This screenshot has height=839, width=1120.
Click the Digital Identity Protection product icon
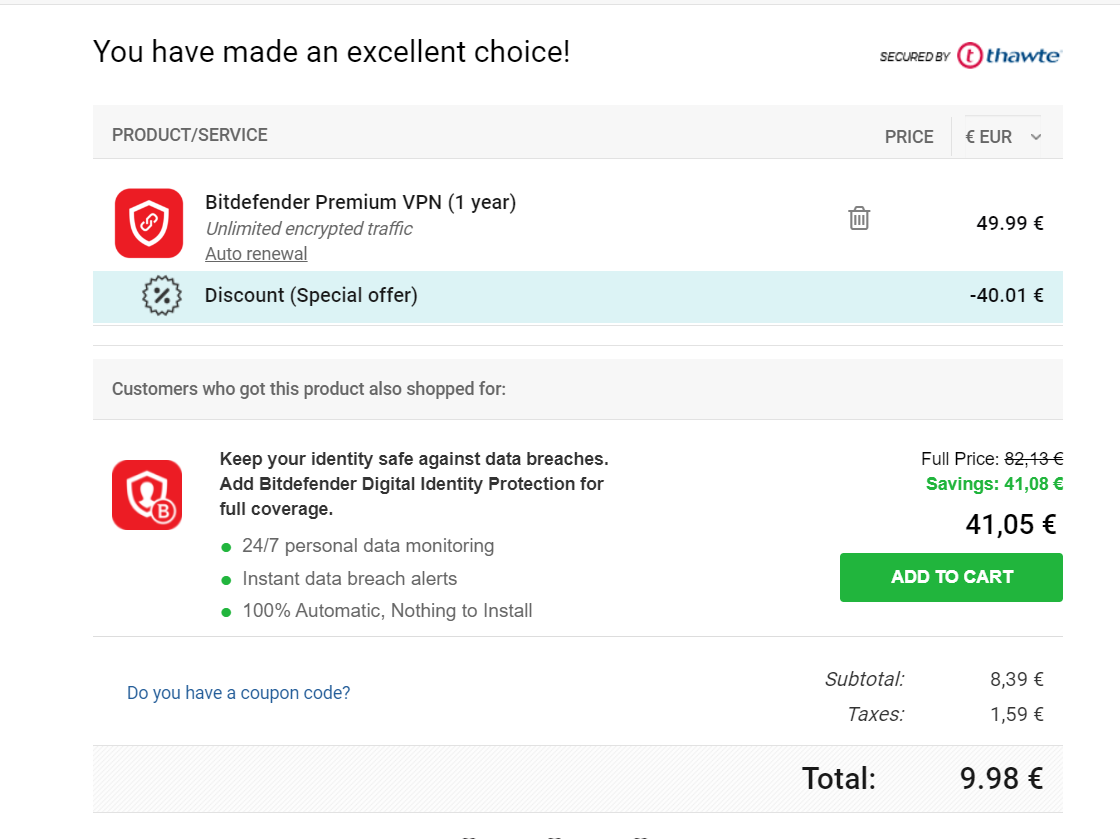click(147, 495)
